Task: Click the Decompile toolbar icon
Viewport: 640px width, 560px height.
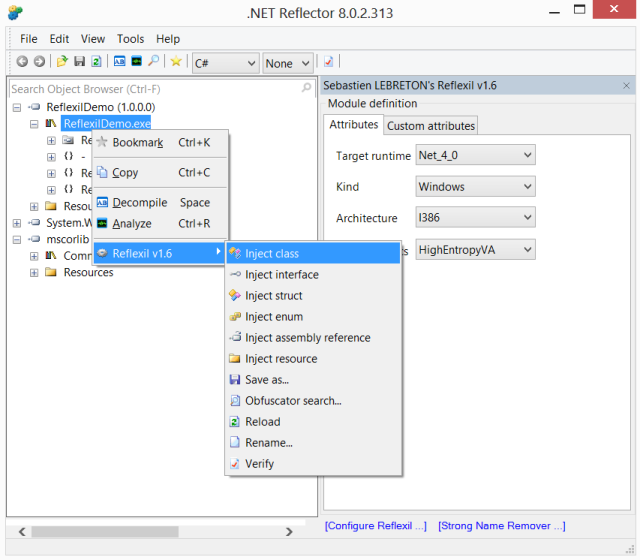Action: click(119, 62)
